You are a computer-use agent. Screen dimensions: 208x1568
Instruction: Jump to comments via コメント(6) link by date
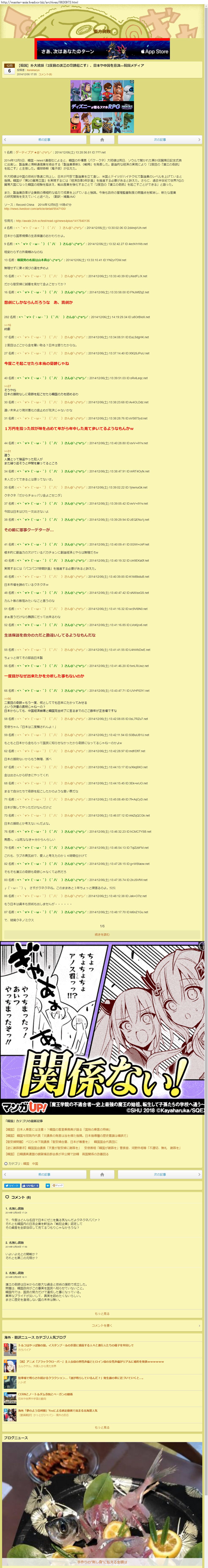pos(46,74)
